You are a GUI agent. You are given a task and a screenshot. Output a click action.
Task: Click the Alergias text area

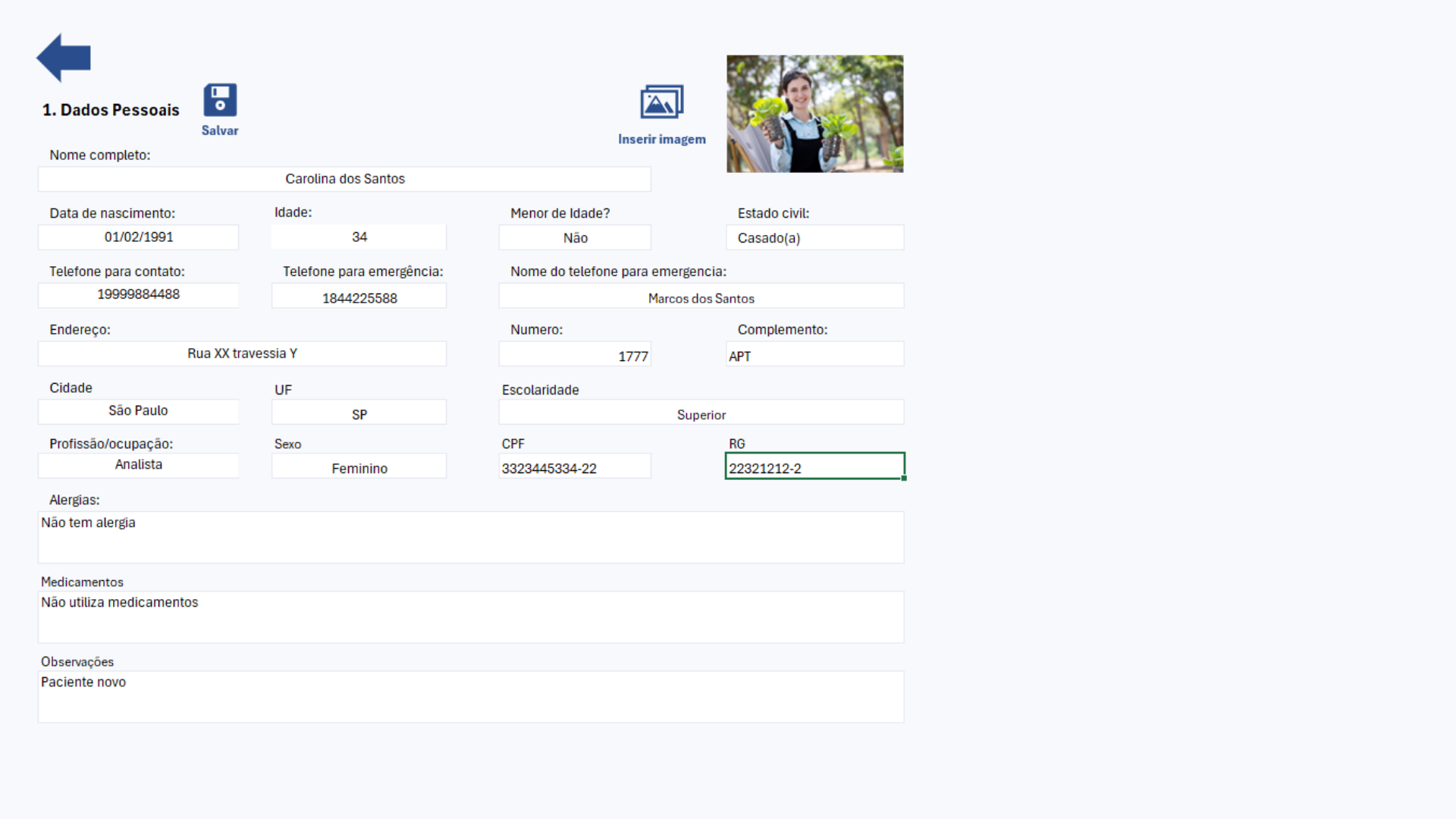[470, 538]
